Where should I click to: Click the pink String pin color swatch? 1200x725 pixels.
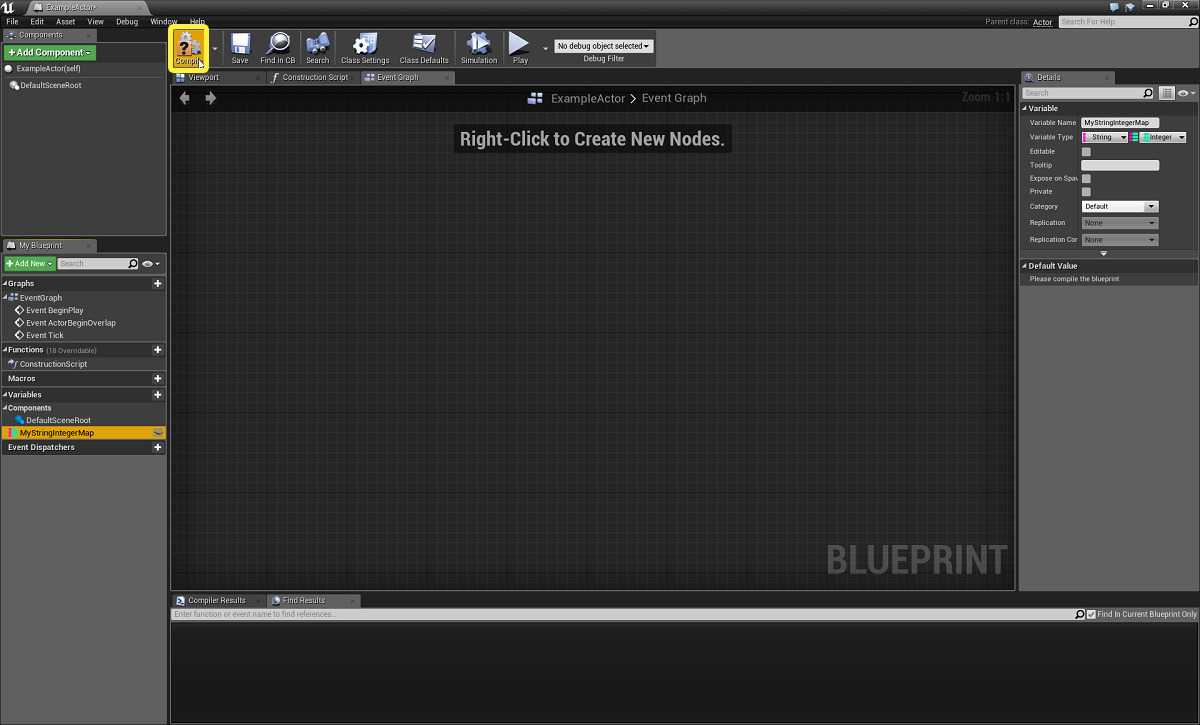[1085, 137]
